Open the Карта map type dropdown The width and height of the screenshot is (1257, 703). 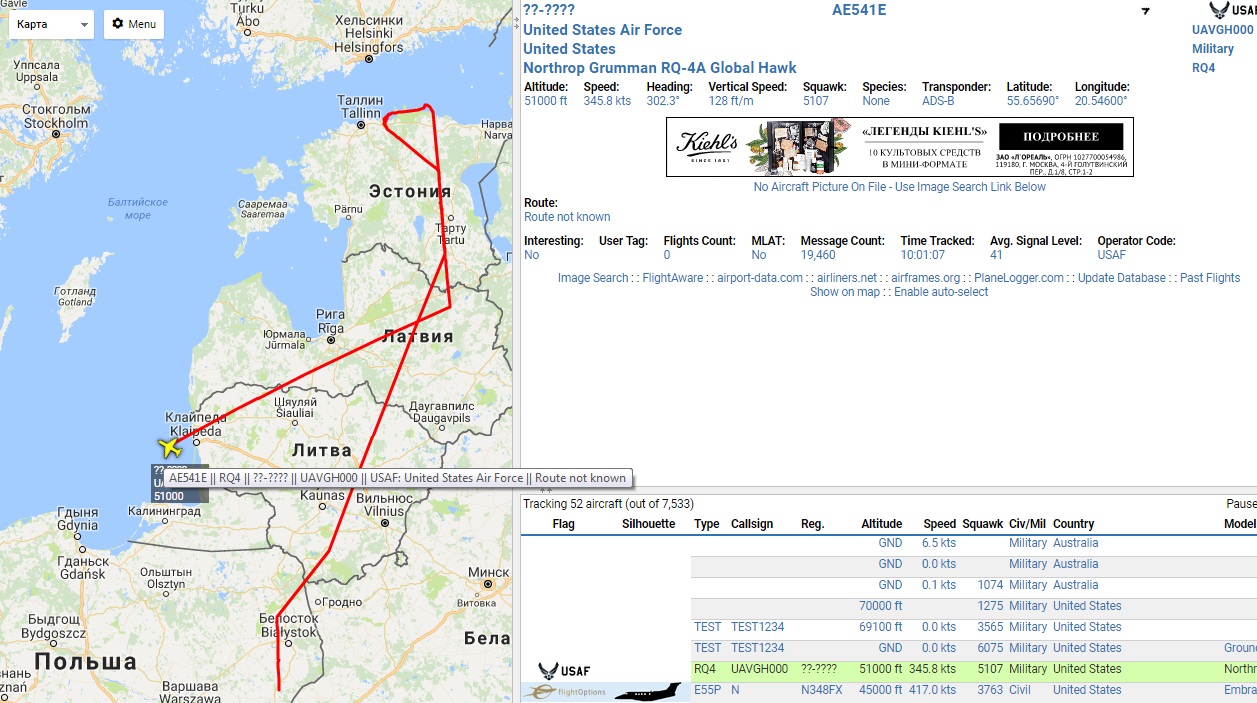[x=51, y=24]
